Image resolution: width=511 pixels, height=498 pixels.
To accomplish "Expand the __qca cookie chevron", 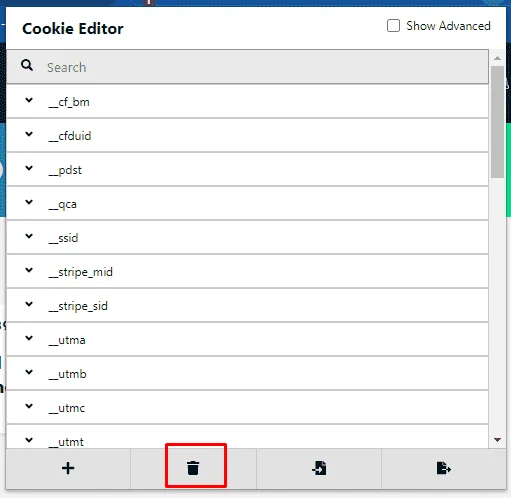I will pyautogui.click(x=29, y=202).
